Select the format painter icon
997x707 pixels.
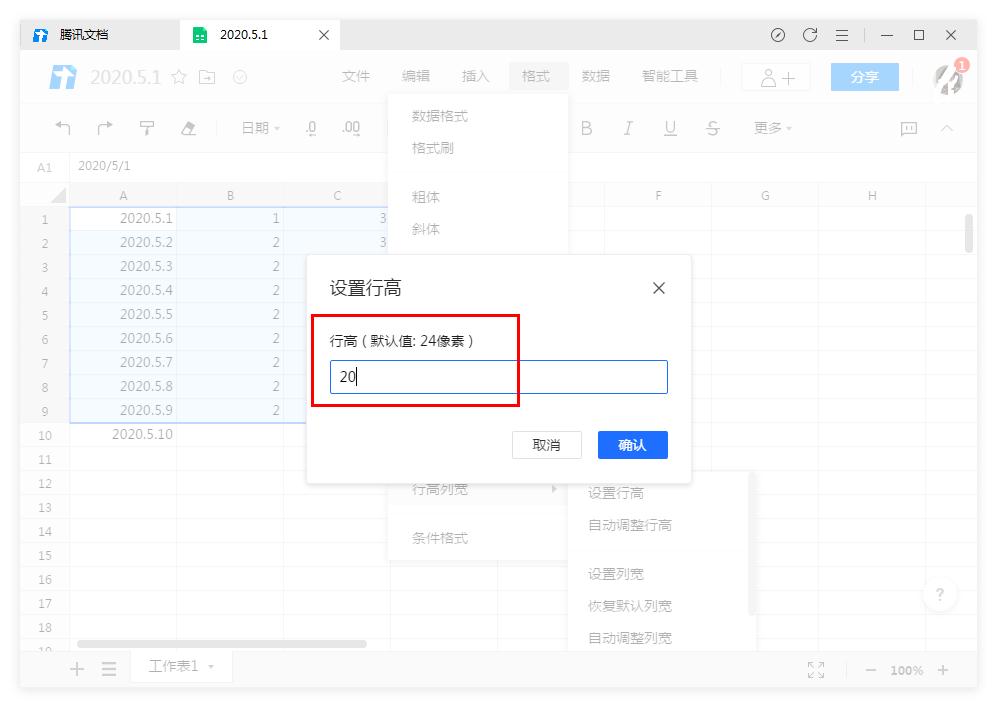tap(147, 128)
